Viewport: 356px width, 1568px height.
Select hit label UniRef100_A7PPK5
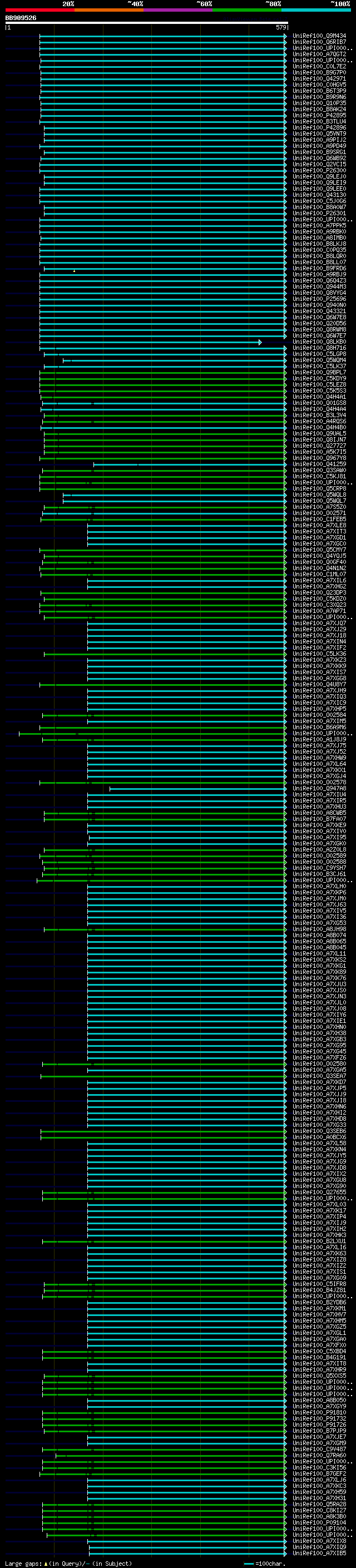[x=319, y=225]
